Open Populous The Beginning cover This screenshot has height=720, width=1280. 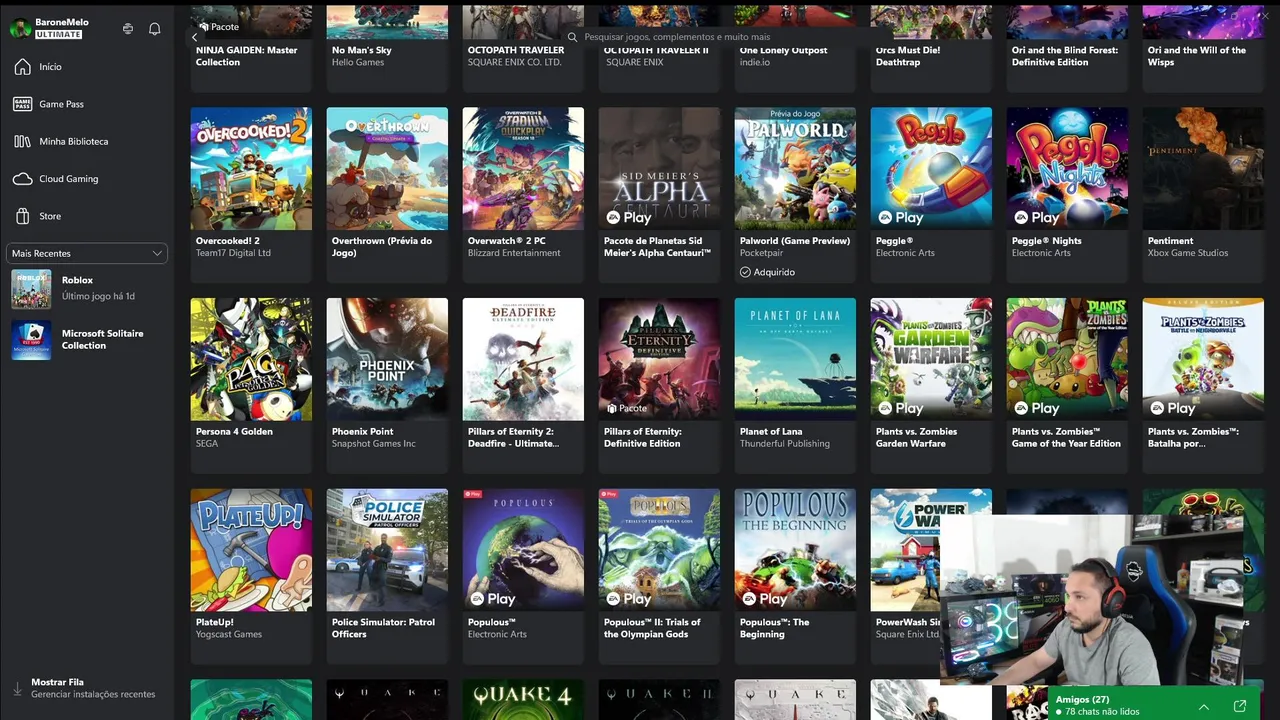click(795, 550)
